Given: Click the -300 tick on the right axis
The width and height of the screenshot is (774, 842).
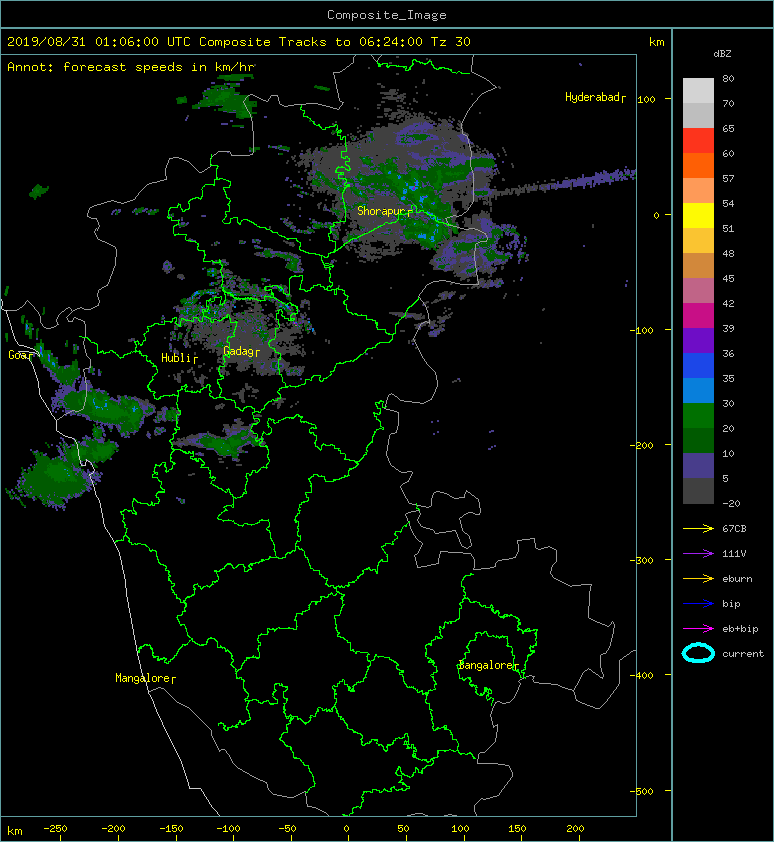Looking at the screenshot, I should (x=641, y=560).
